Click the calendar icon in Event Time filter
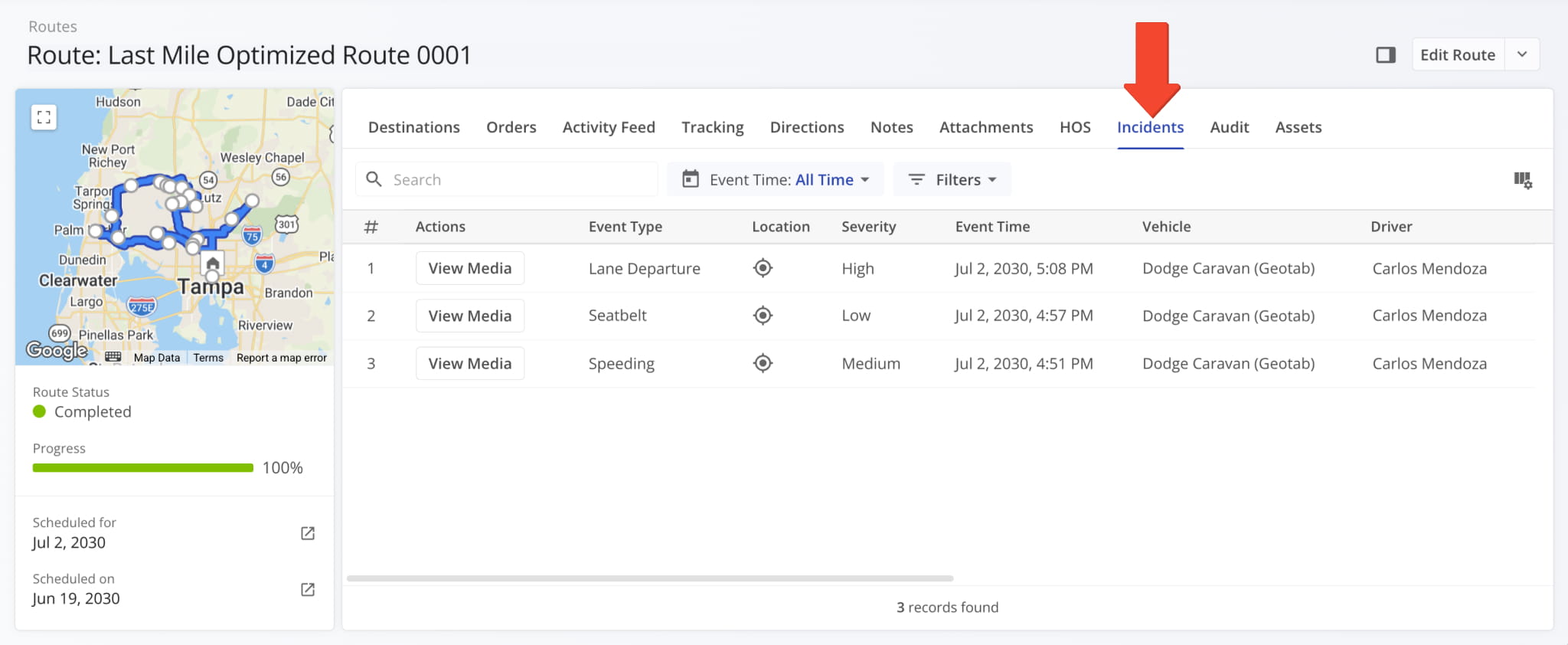The image size is (1568, 645). pos(691,179)
